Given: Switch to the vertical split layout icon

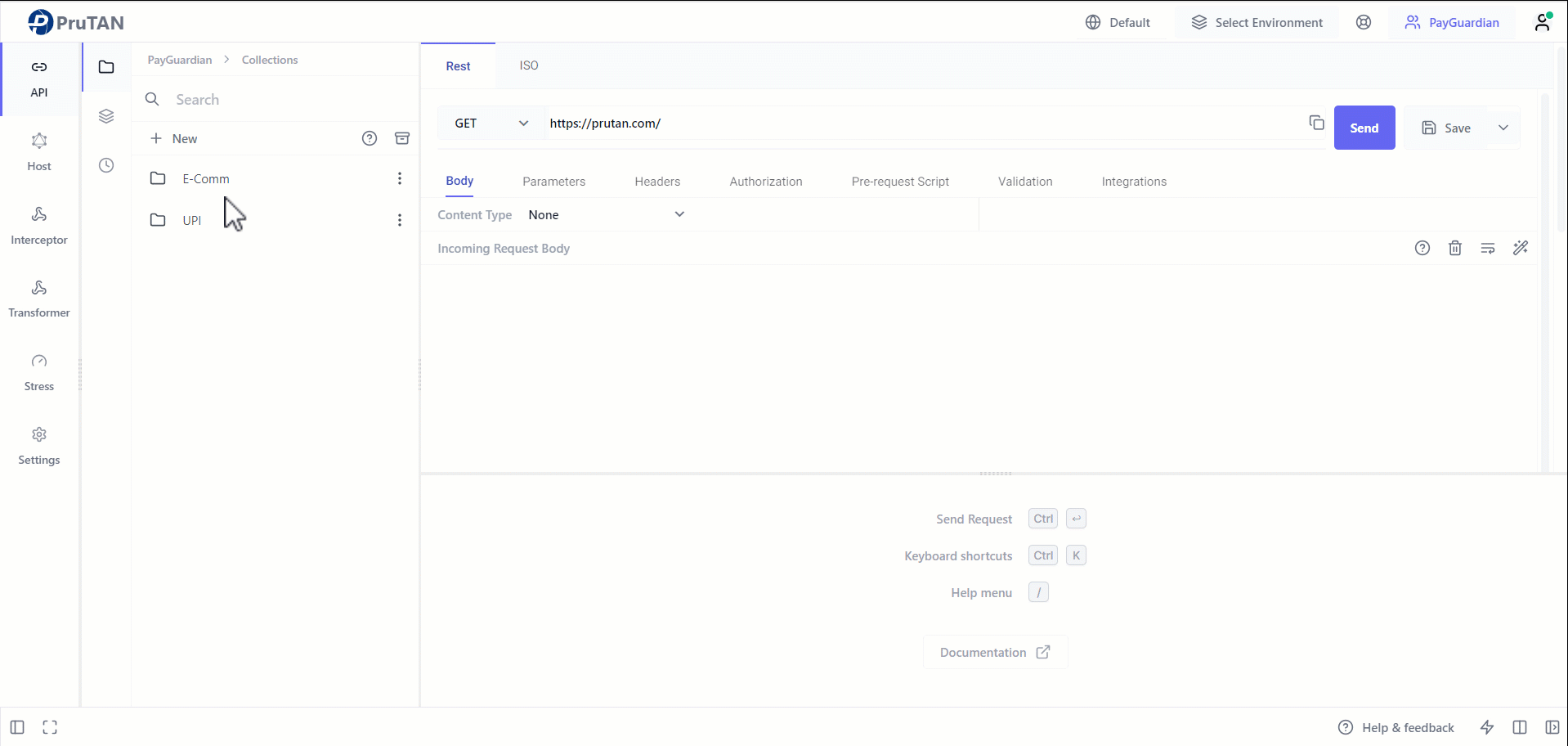Looking at the screenshot, I should pos(1520,727).
